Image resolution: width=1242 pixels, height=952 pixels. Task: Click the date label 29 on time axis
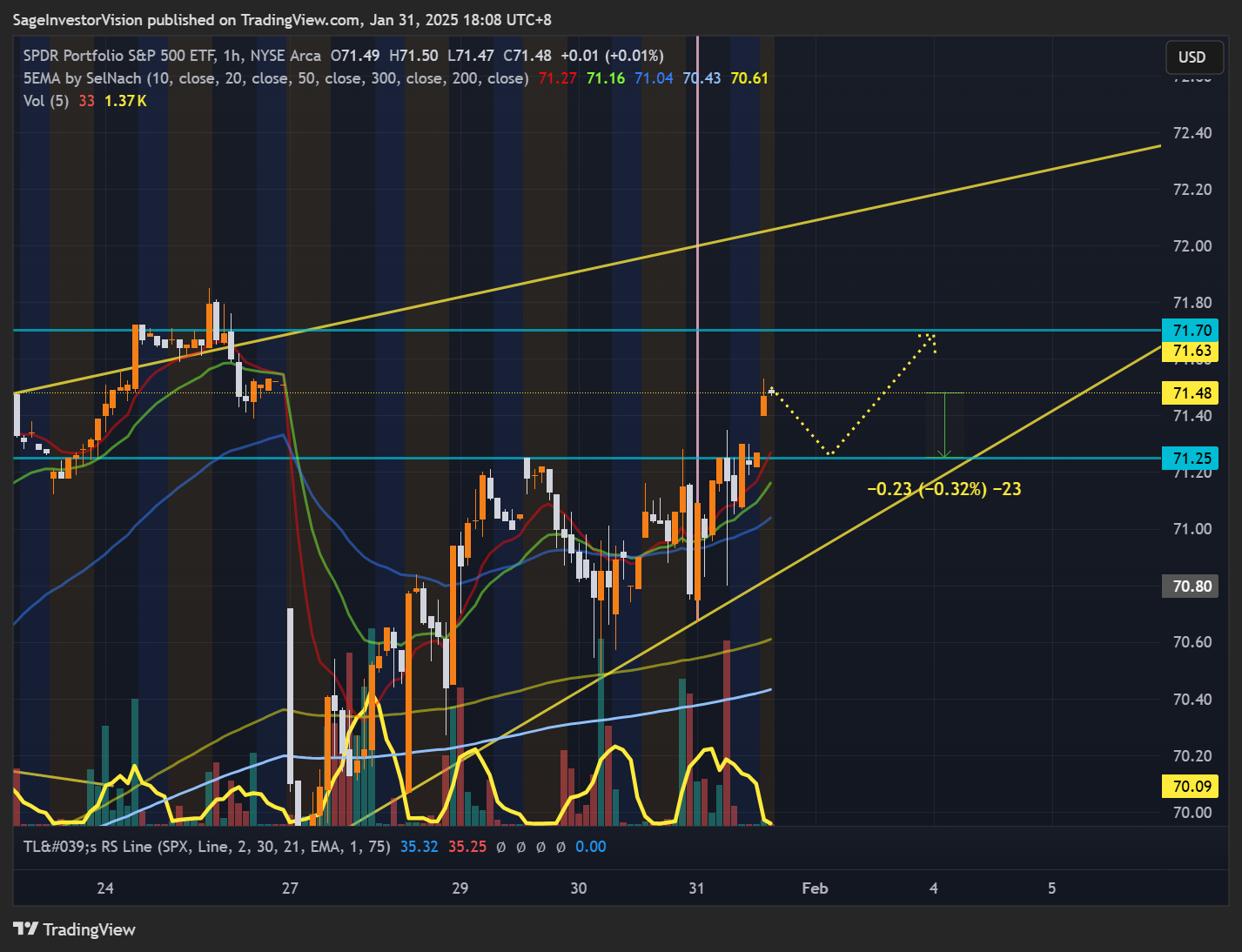pos(460,888)
